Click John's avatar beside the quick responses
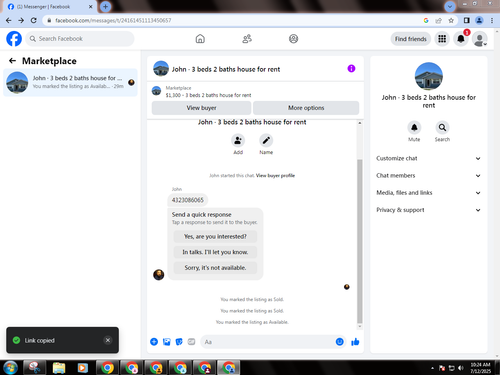The image size is (500, 375). coord(159,275)
